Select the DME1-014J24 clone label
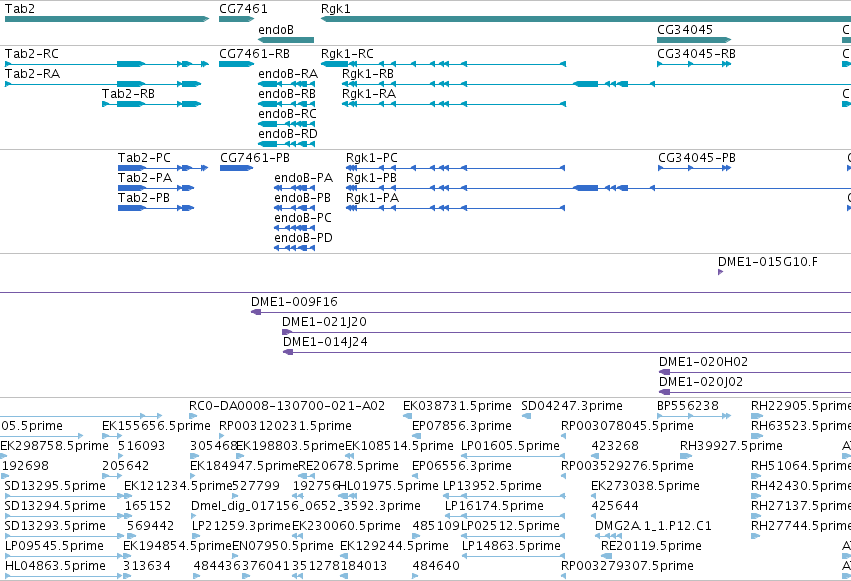 tap(325, 342)
